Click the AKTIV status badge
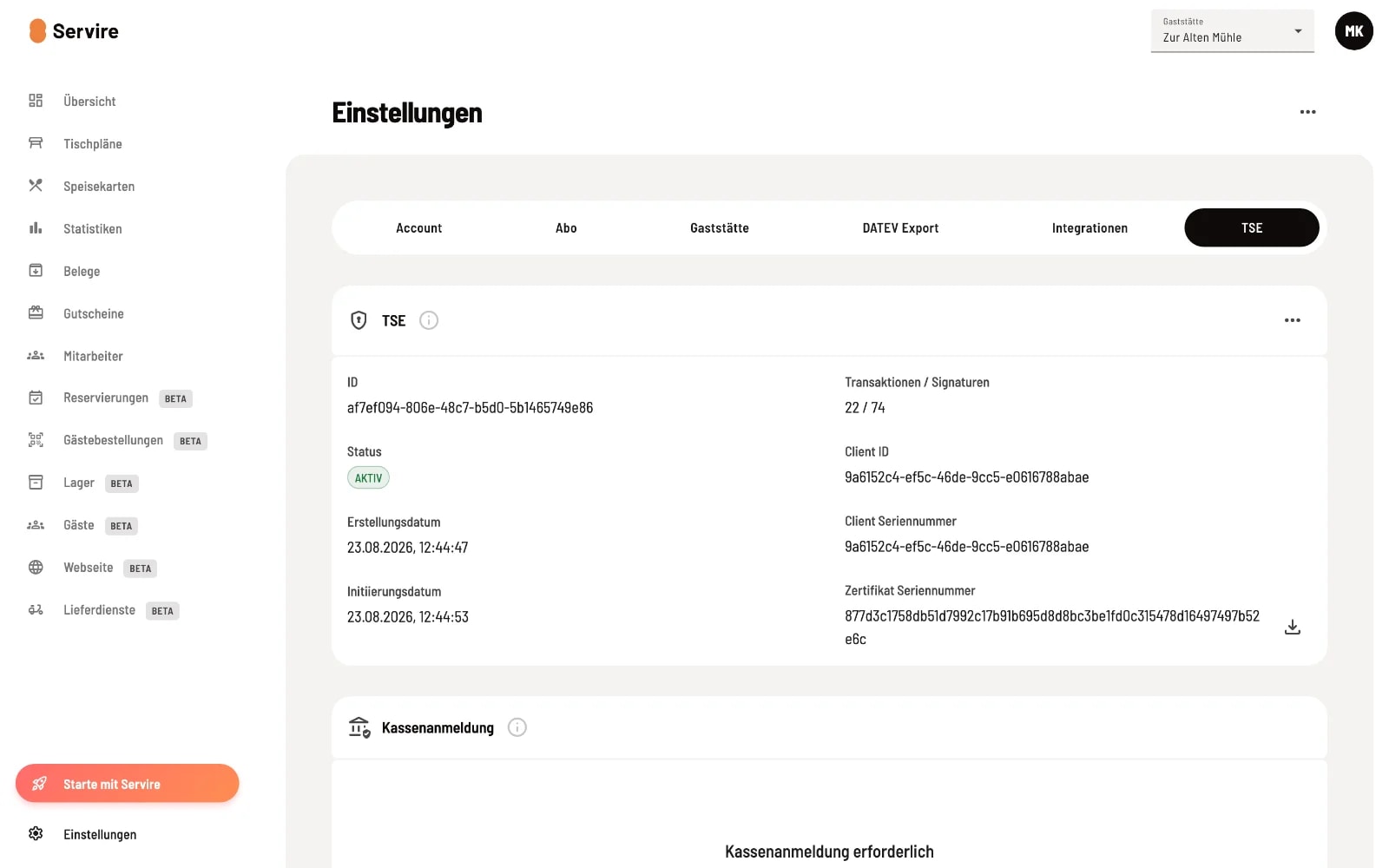This screenshot has width=1389, height=868. 368,477
